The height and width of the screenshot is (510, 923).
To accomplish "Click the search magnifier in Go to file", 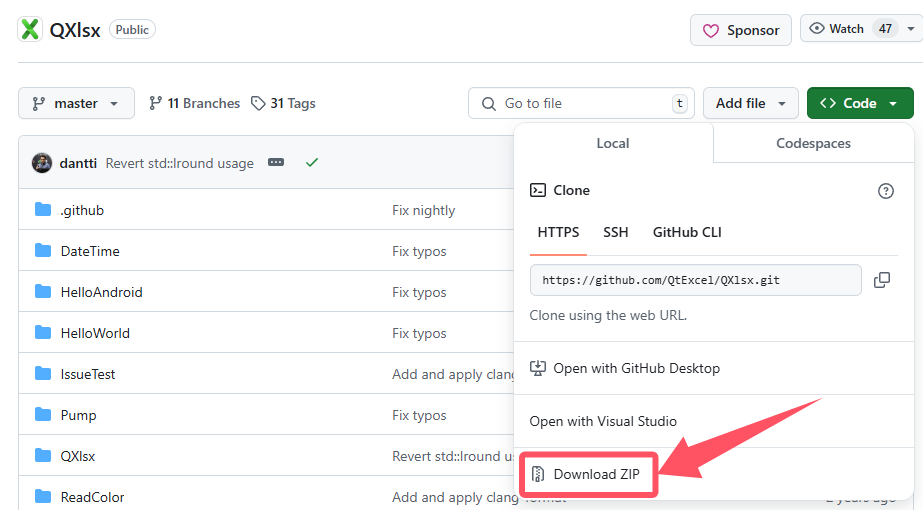I will point(489,104).
